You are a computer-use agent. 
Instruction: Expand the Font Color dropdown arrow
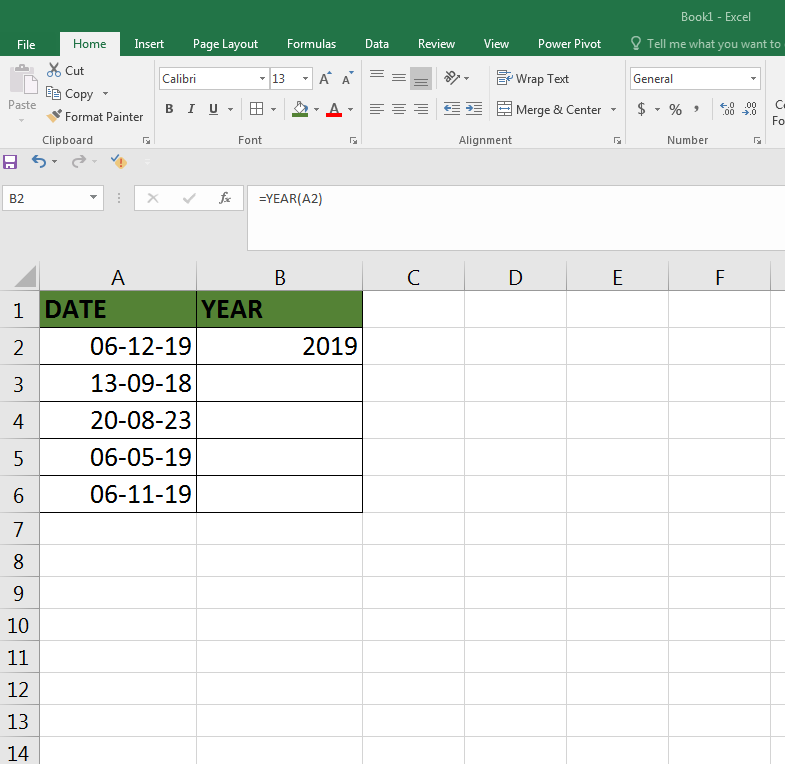point(350,109)
